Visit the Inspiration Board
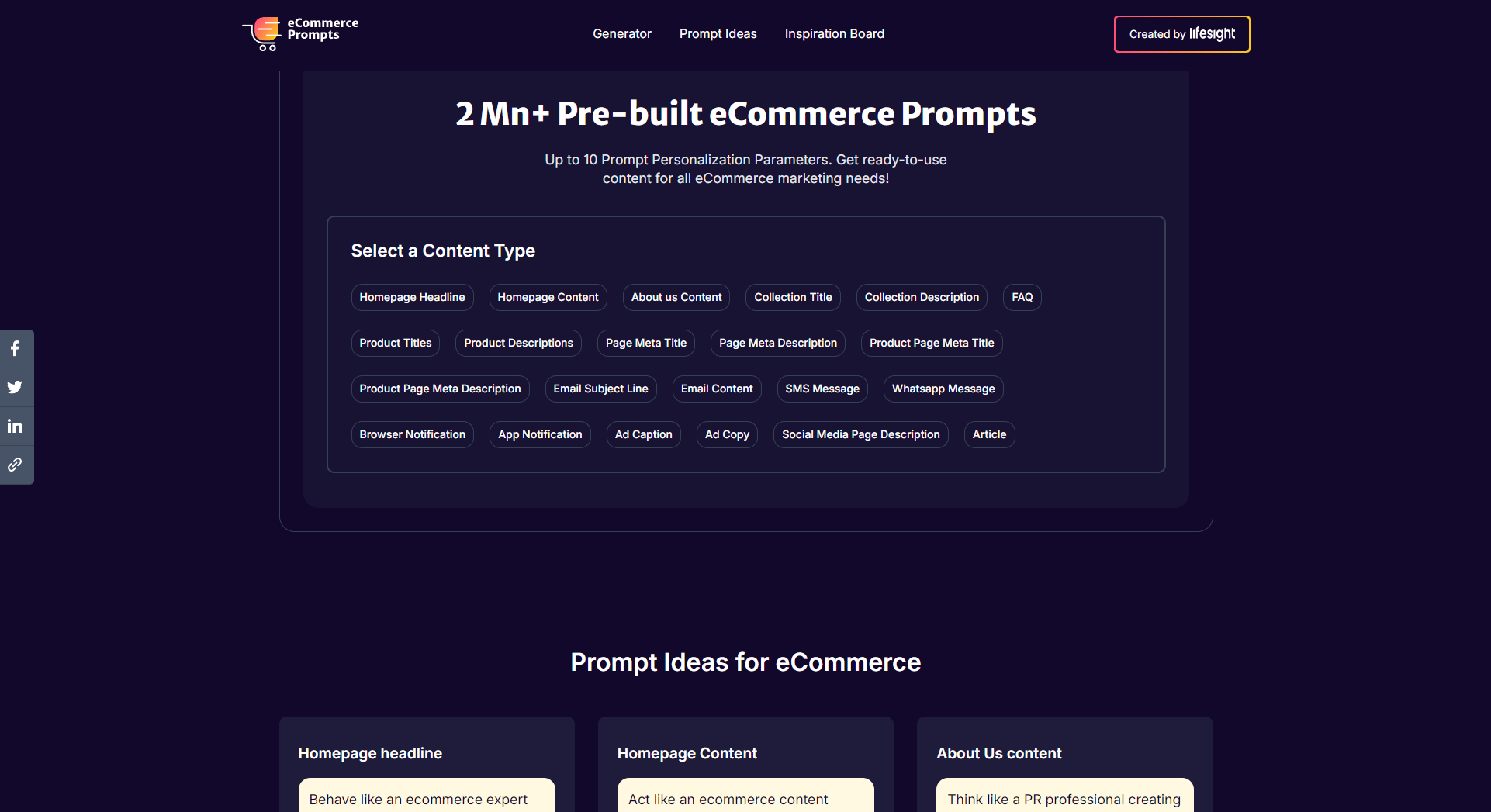The width and height of the screenshot is (1491, 812). point(834,33)
